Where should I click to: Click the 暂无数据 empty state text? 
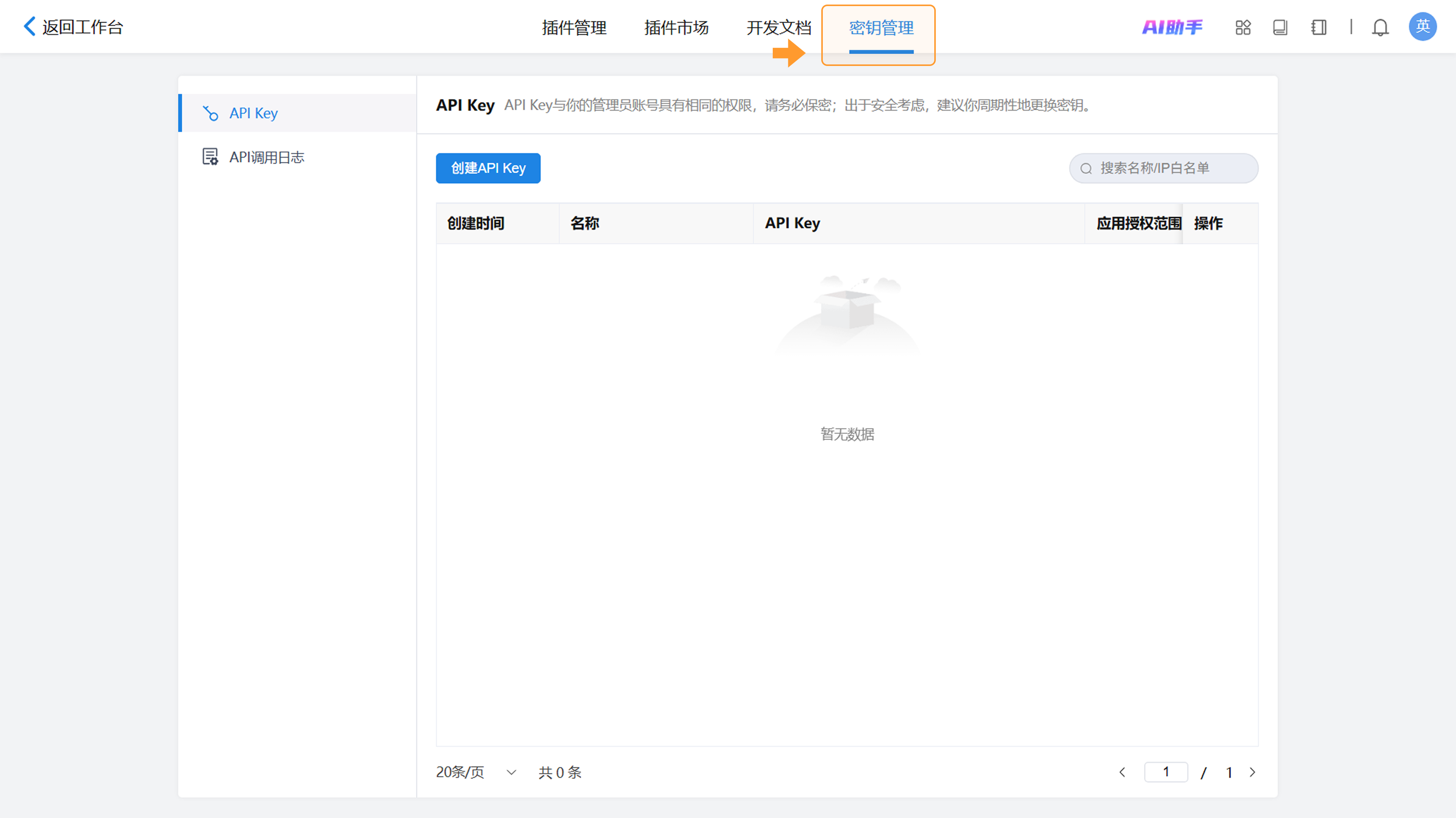pyautogui.click(x=847, y=434)
